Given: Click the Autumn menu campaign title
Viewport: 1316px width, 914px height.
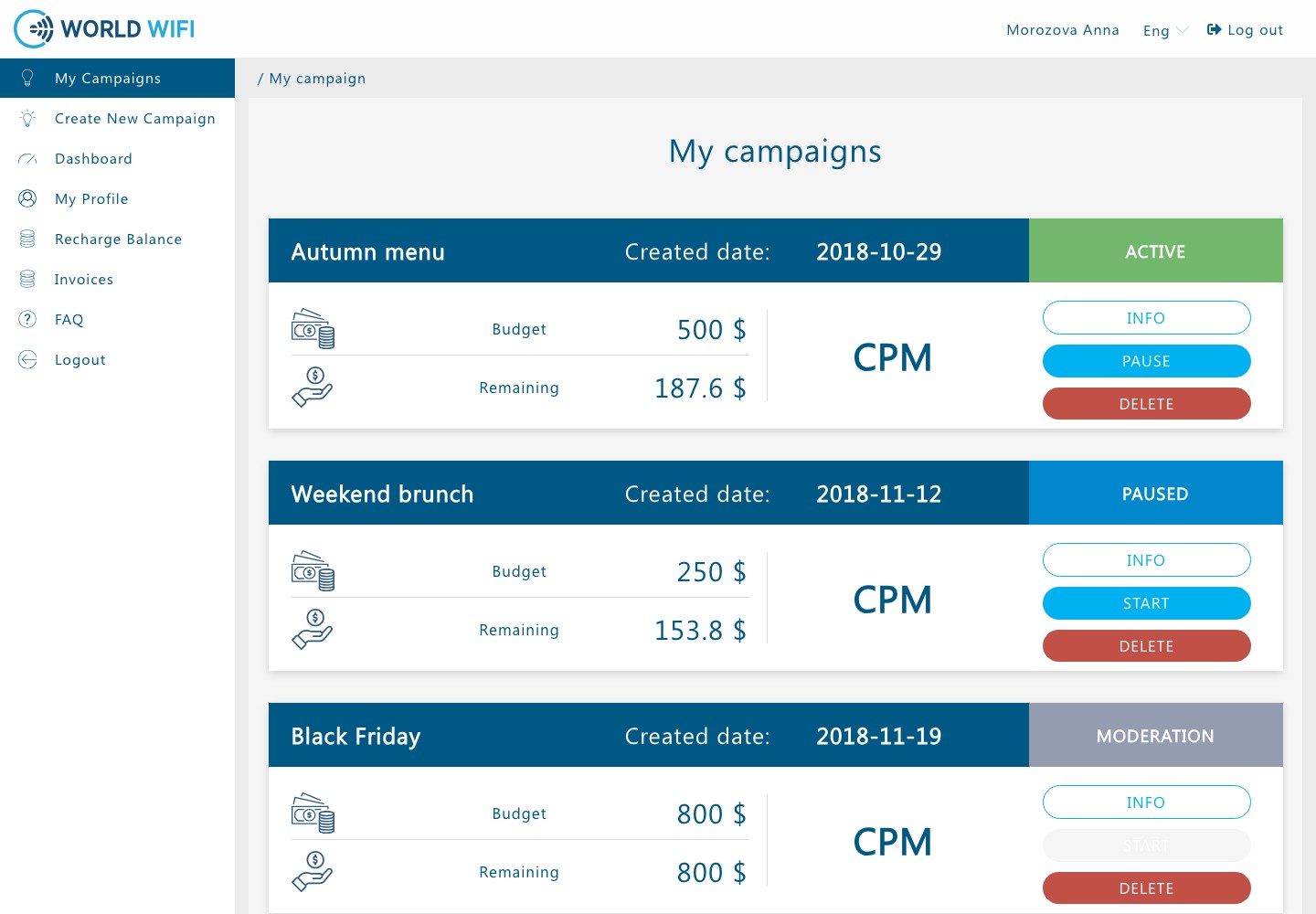Looking at the screenshot, I should point(368,252).
